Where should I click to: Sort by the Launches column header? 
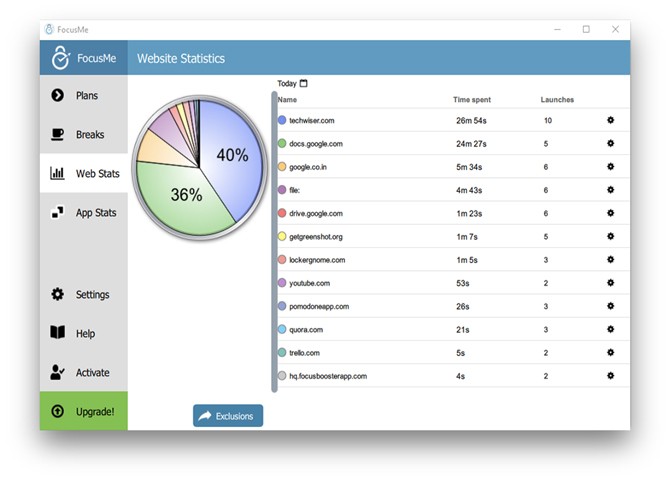[x=557, y=100]
